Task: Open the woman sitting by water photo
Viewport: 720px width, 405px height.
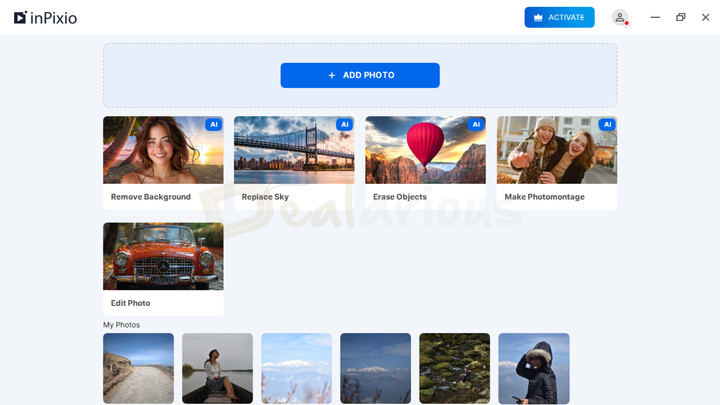Action: coord(217,368)
